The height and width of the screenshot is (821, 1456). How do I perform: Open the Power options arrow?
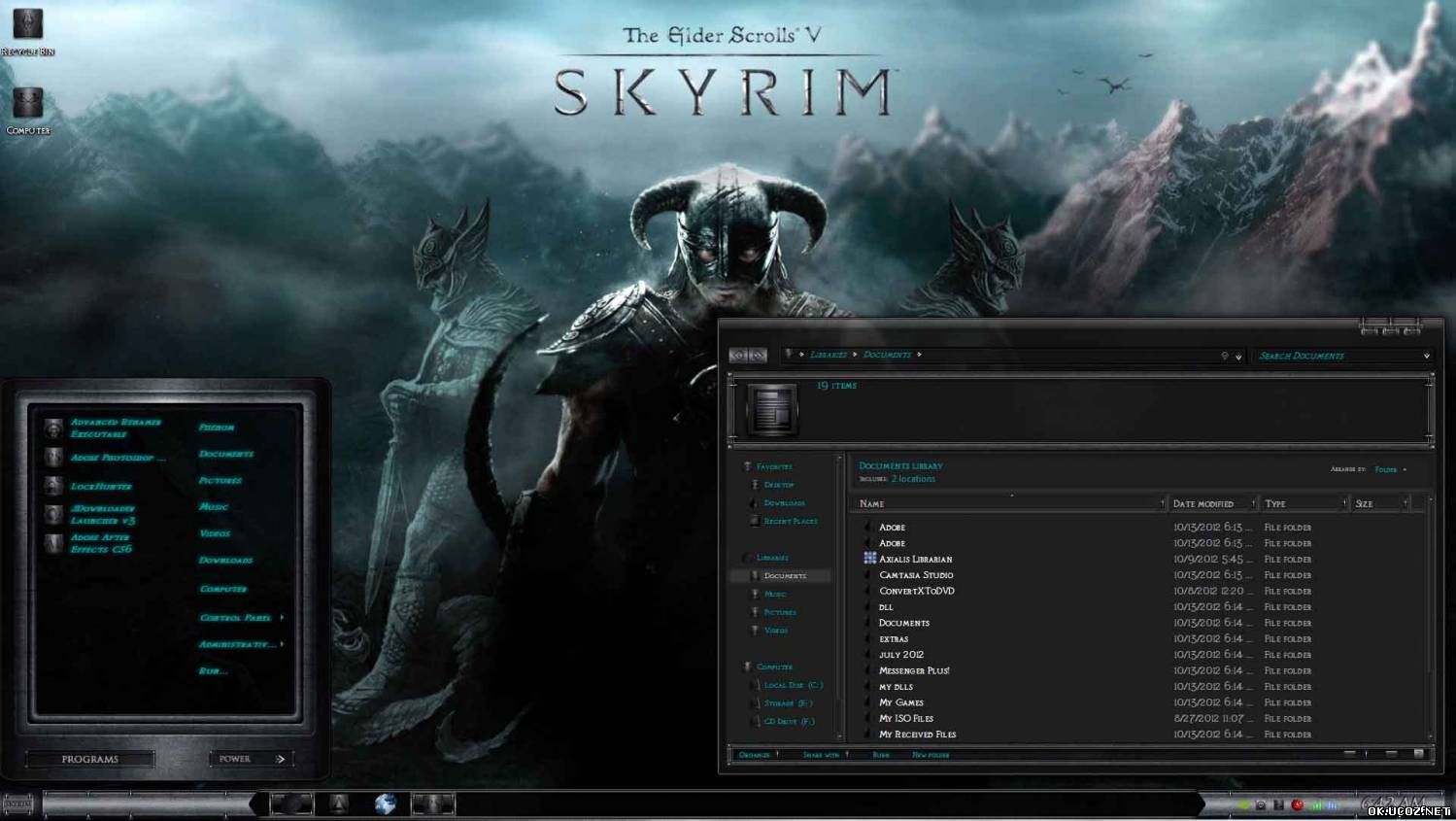(x=280, y=759)
